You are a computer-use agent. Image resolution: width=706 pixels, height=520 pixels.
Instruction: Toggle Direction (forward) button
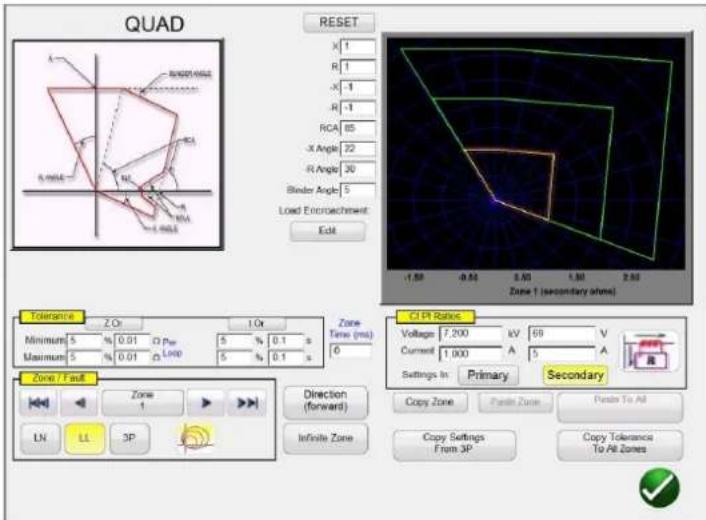(x=325, y=401)
